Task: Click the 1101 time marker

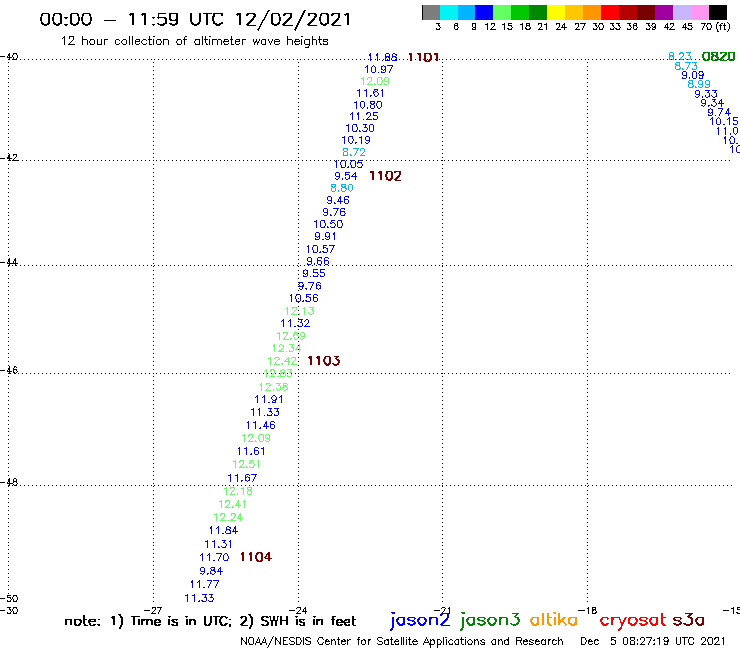Action: [x=423, y=57]
